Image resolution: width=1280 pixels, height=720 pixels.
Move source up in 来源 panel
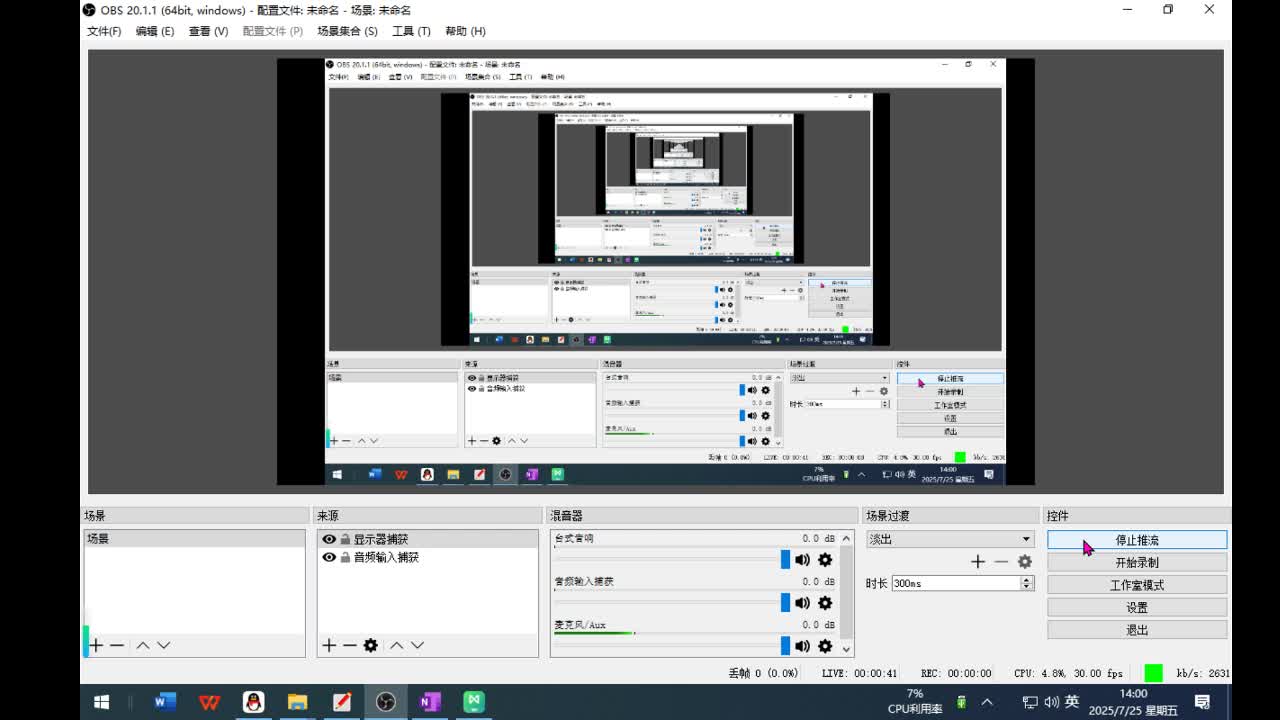[397, 646]
